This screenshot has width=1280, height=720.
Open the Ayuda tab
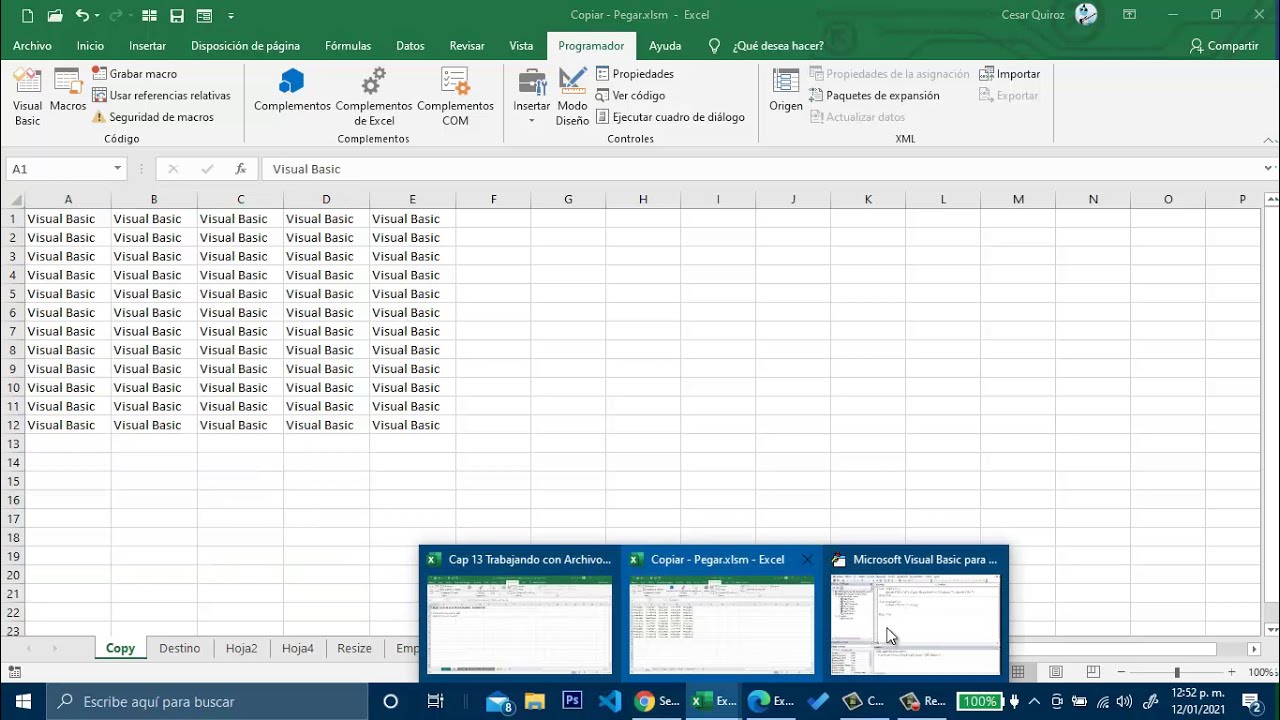[665, 46]
